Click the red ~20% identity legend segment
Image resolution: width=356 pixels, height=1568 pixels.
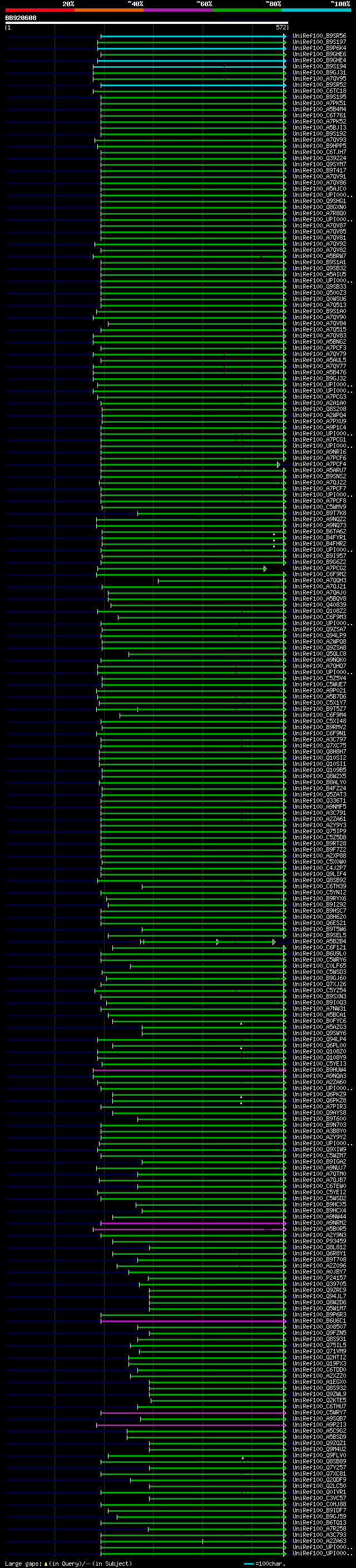(39, 10)
